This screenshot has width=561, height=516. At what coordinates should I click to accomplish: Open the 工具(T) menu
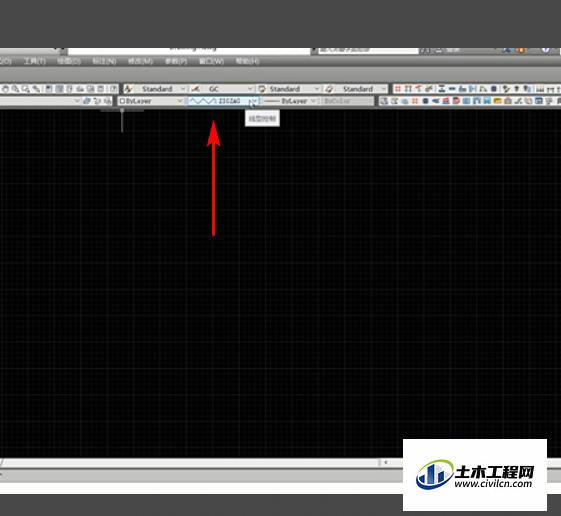pyautogui.click(x=35, y=62)
